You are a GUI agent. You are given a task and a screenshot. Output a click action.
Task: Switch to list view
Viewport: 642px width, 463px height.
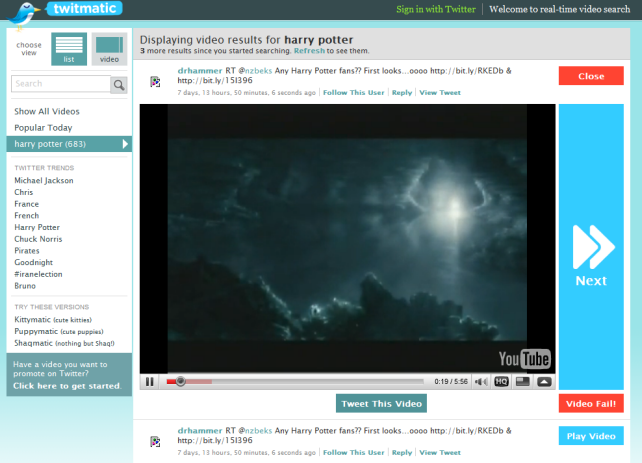(69, 49)
